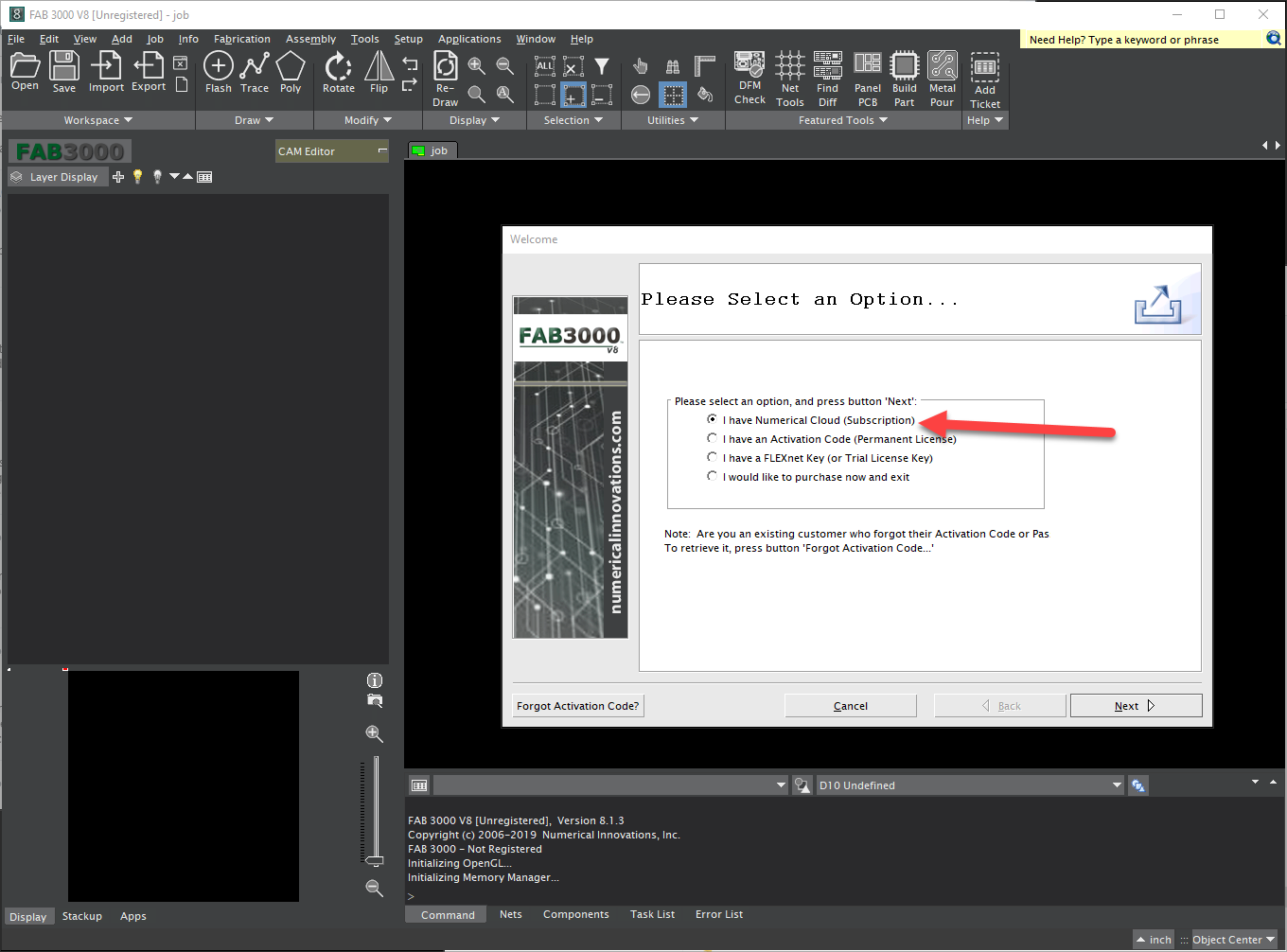
Task: Expand the Draw toolbar dropdown
Action: [255, 120]
